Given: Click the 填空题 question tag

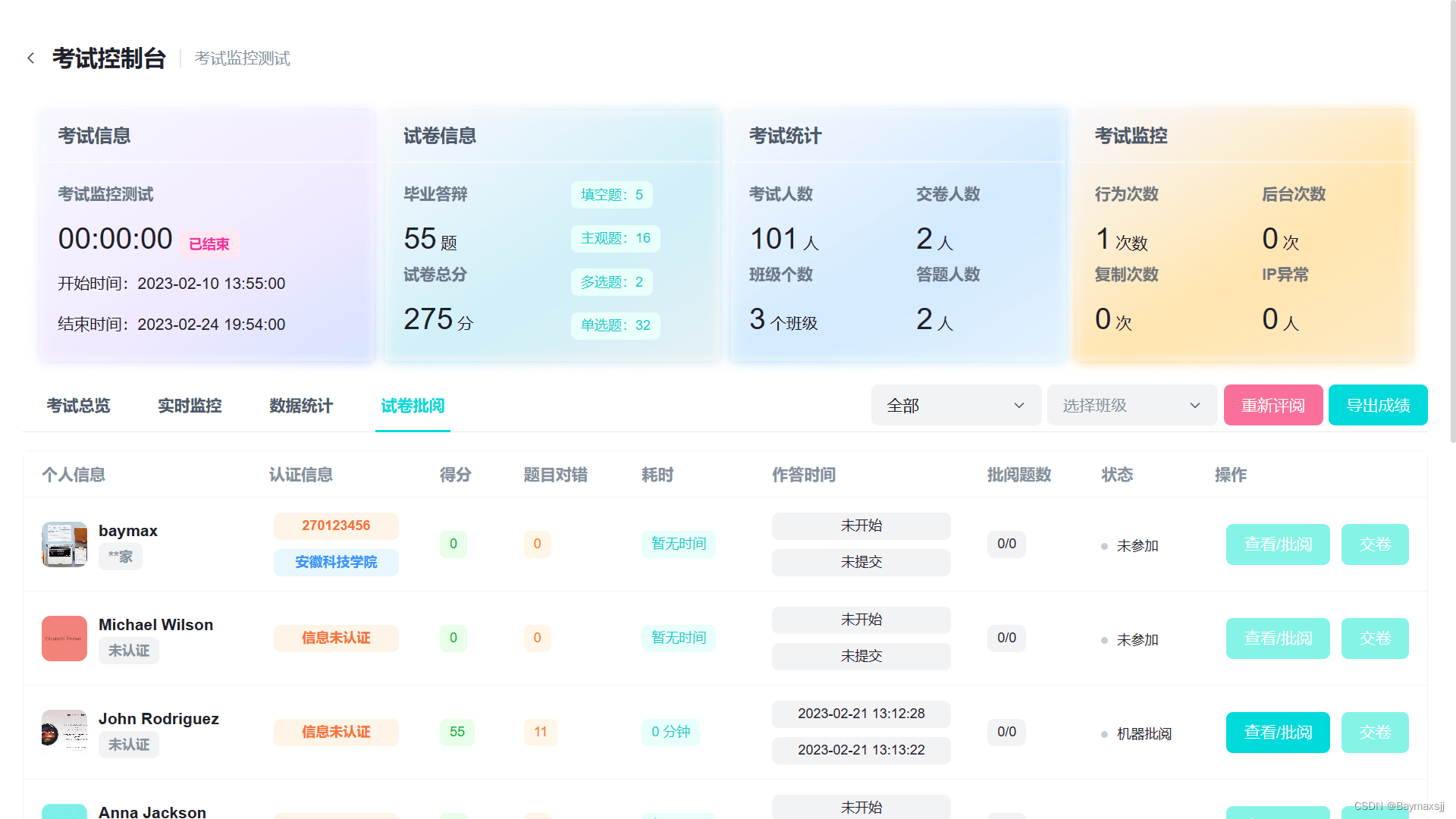Looking at the screenshot, I should [611, 195].
